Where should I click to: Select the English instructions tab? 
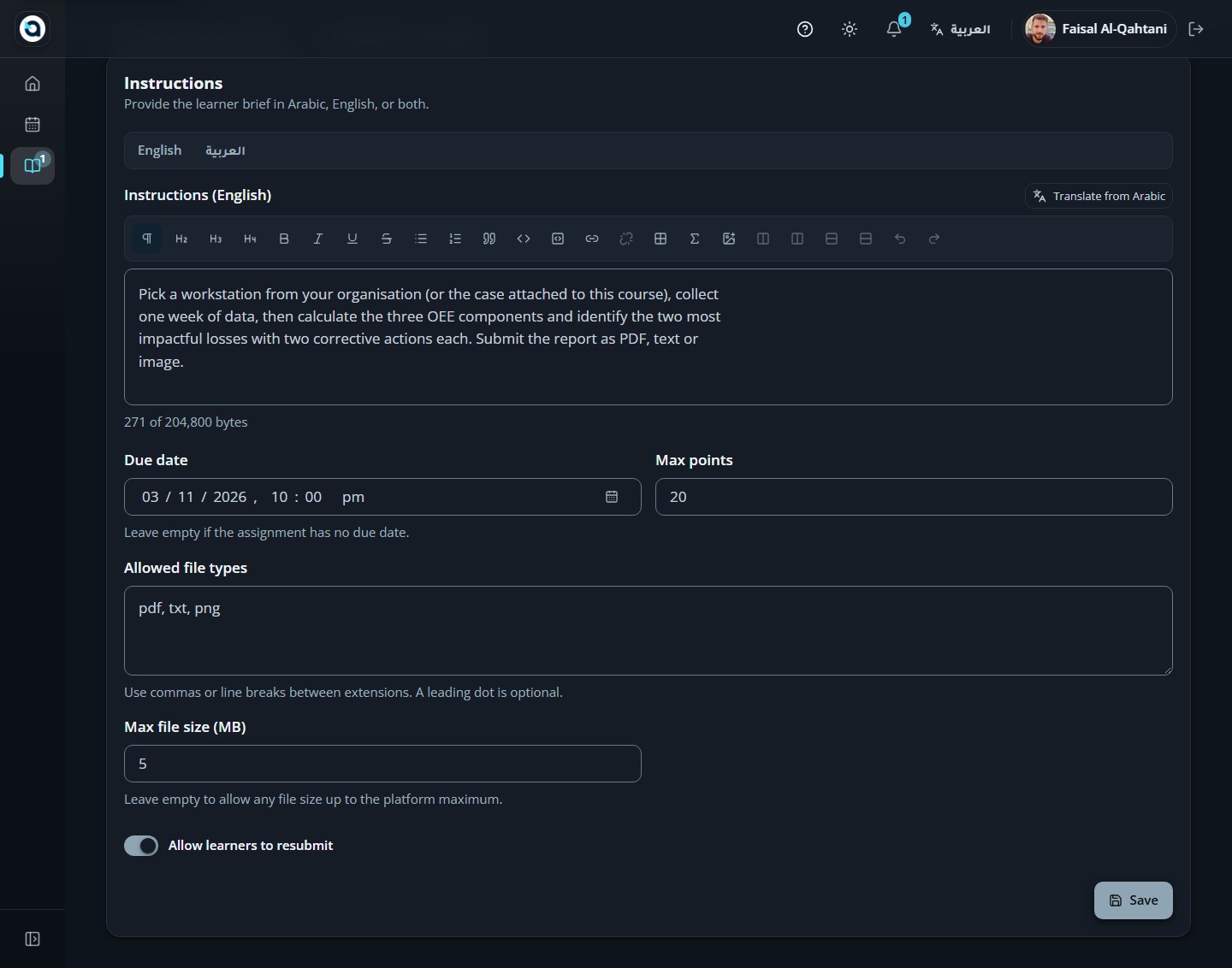tap(160, 151)
